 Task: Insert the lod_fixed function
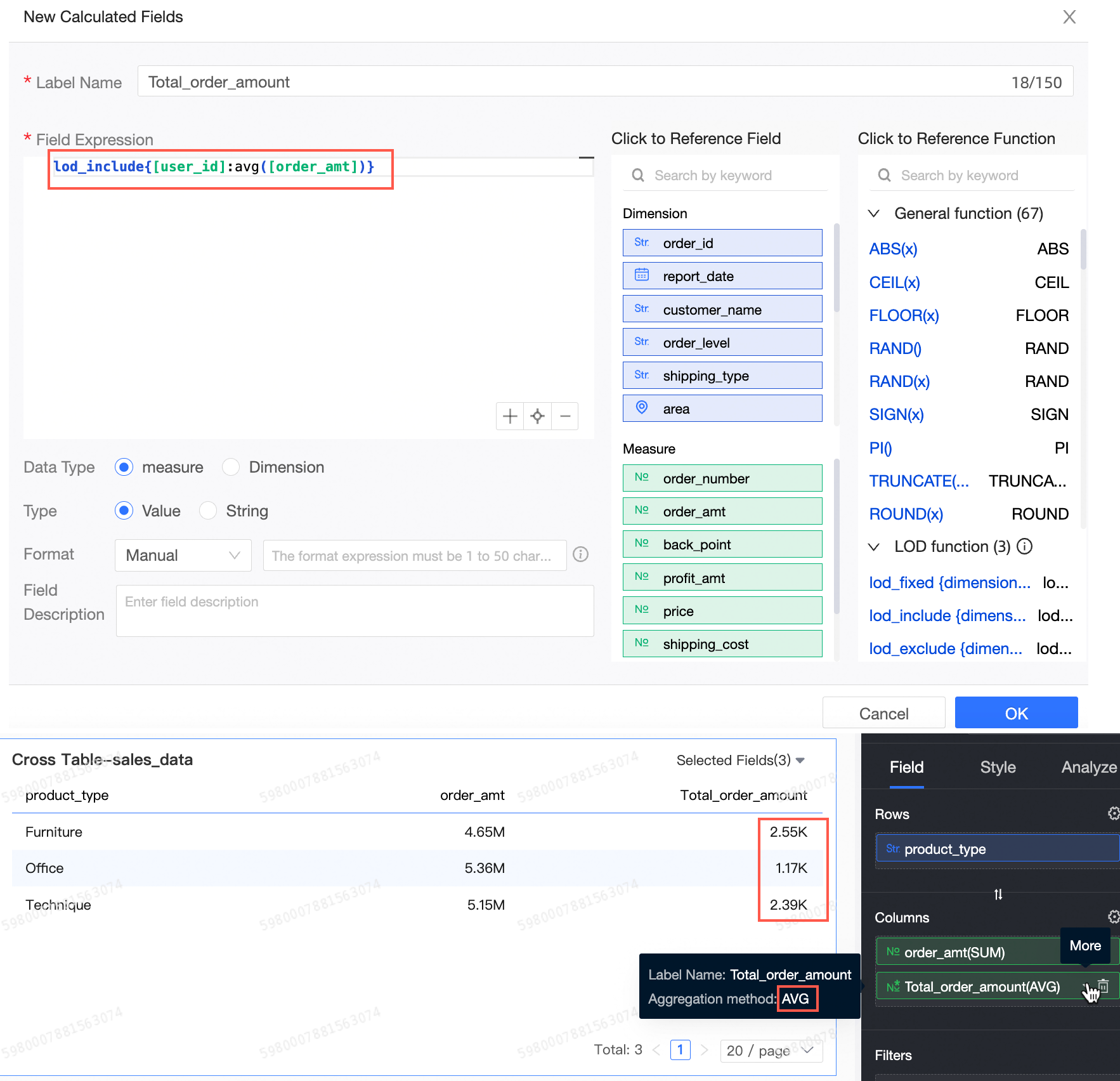coord(949,582)
